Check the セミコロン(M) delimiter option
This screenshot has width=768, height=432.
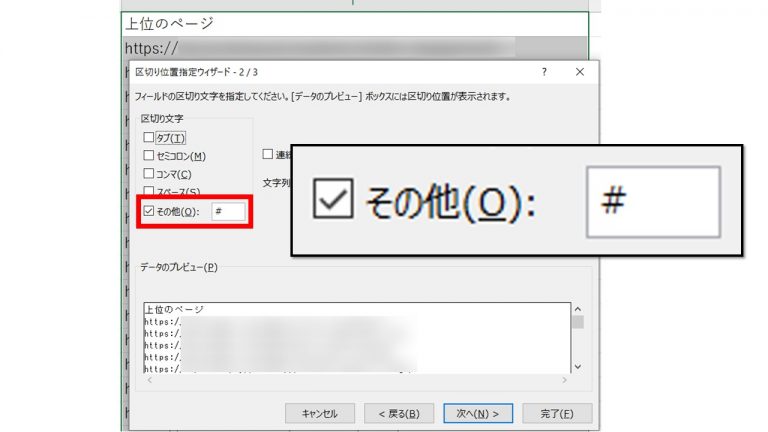coord(149,155)
